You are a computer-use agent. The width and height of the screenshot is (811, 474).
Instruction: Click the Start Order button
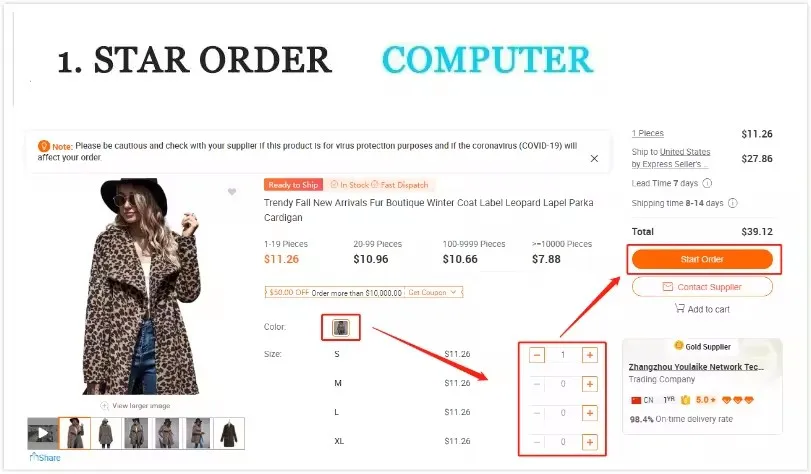tap(702, 259)
